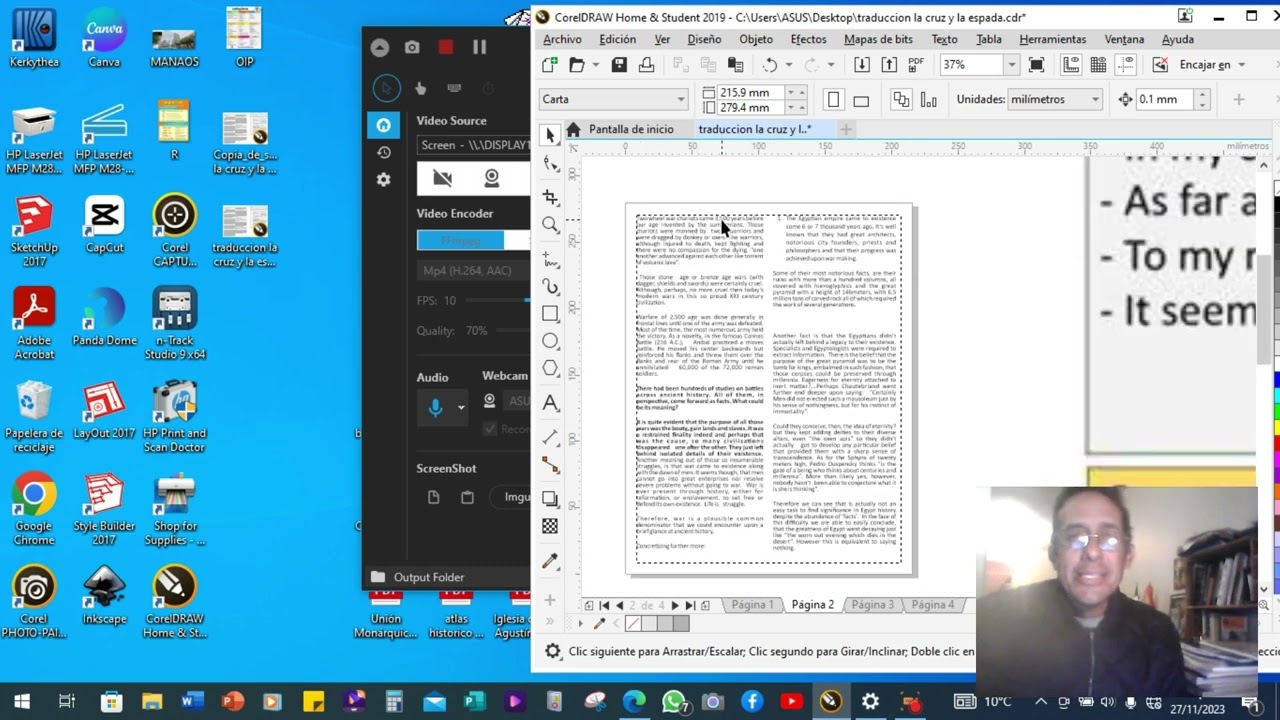Click the red stop recording button
Screen dimensions: 1280x720
click(x=446, y=47)
